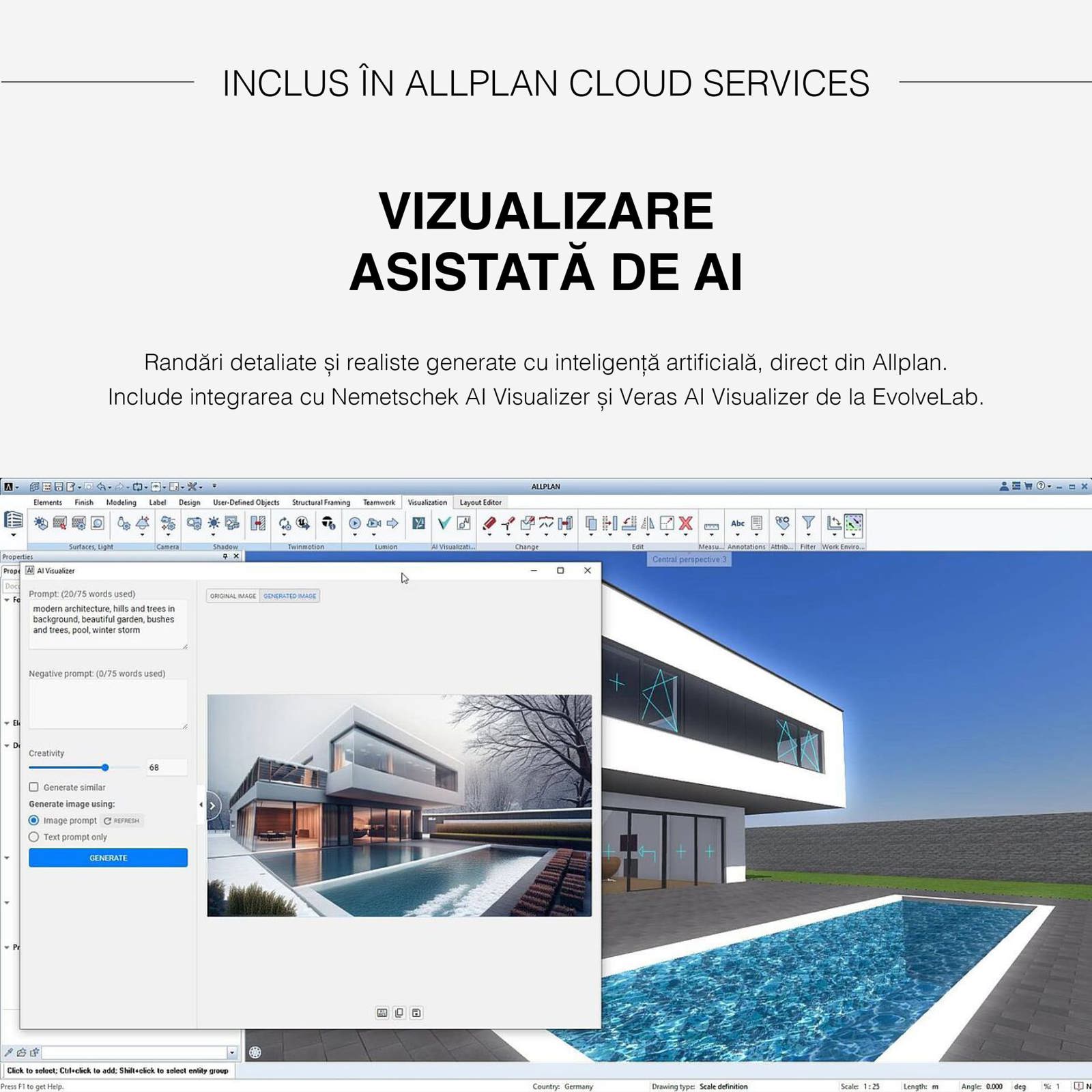Click the mirror icon in Edit group
This screenshot has width=1092, height=1092.
648,523
